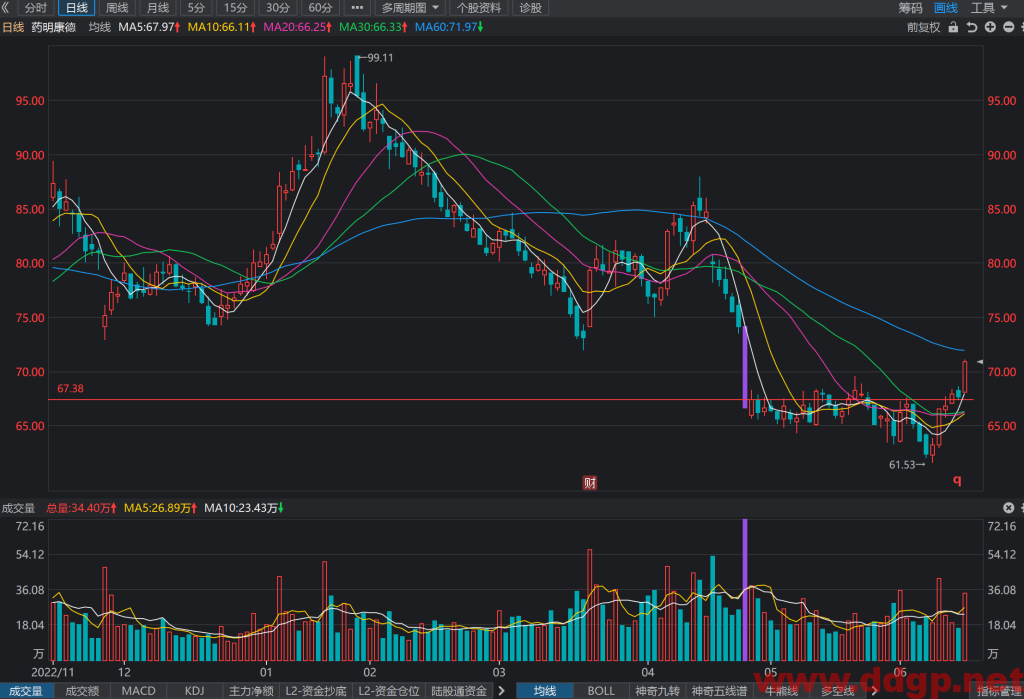Screen dimensions: 1024x699
Task: Select the 15分 timeframe
Action: pyautogui.click(x=236, y=8)
